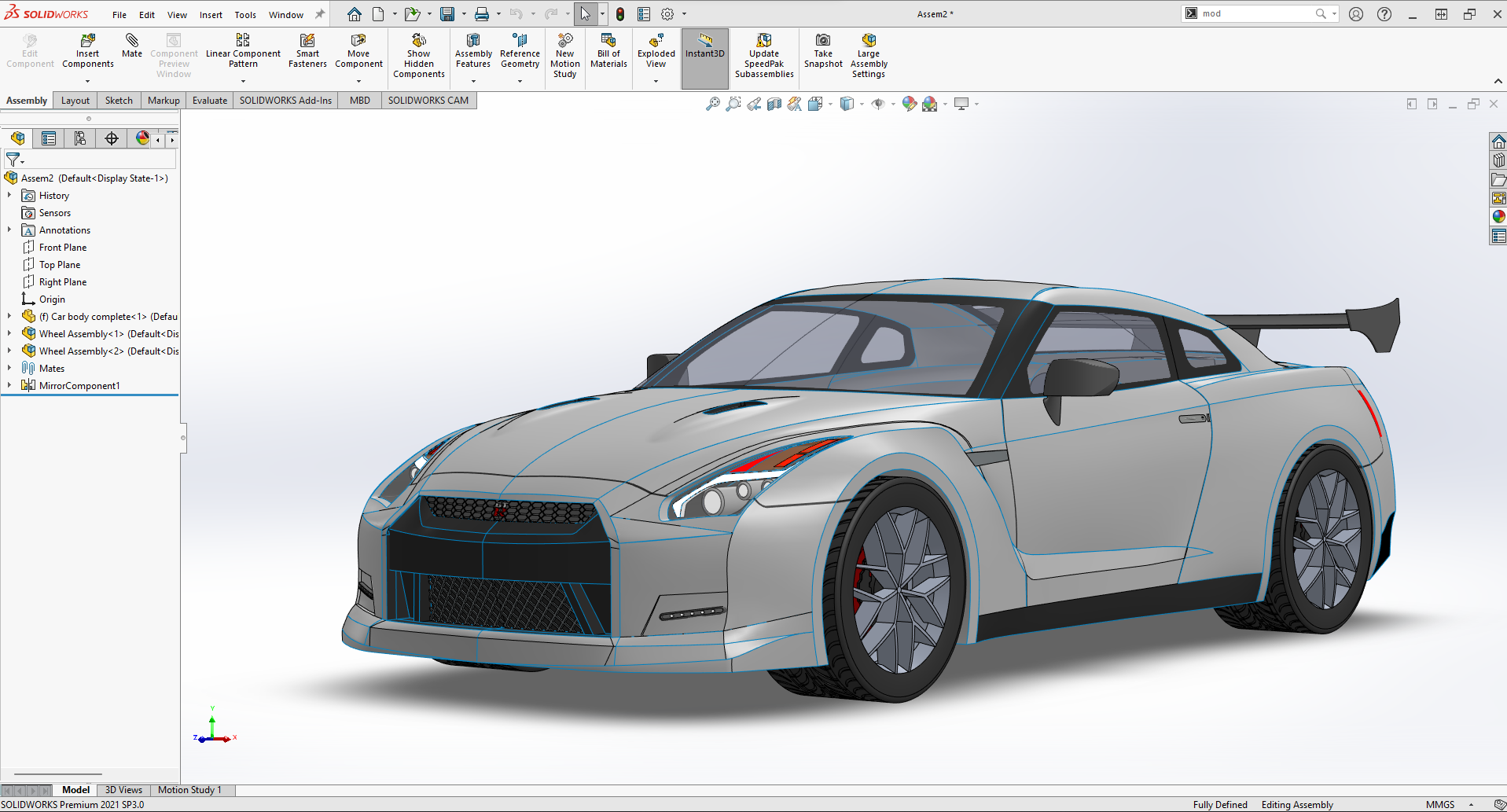Select Right Plane in tree
1507x812 pixels.
tap(63, 282)
